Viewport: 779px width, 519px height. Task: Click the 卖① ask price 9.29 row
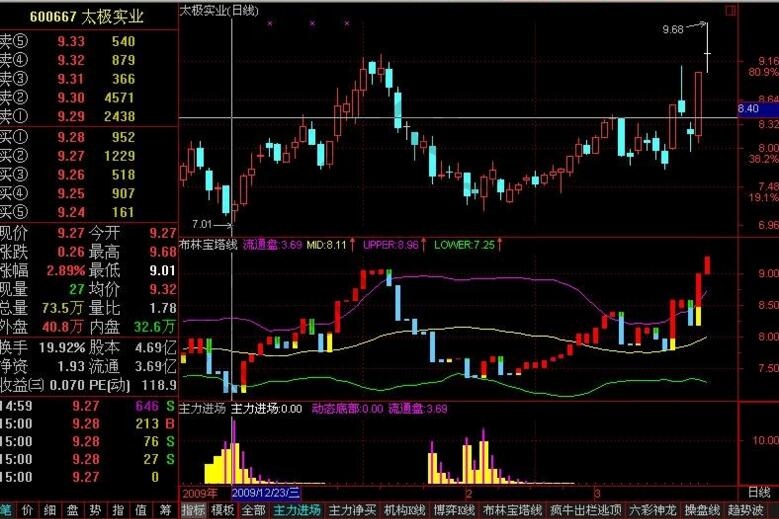[x=88, y=116]
